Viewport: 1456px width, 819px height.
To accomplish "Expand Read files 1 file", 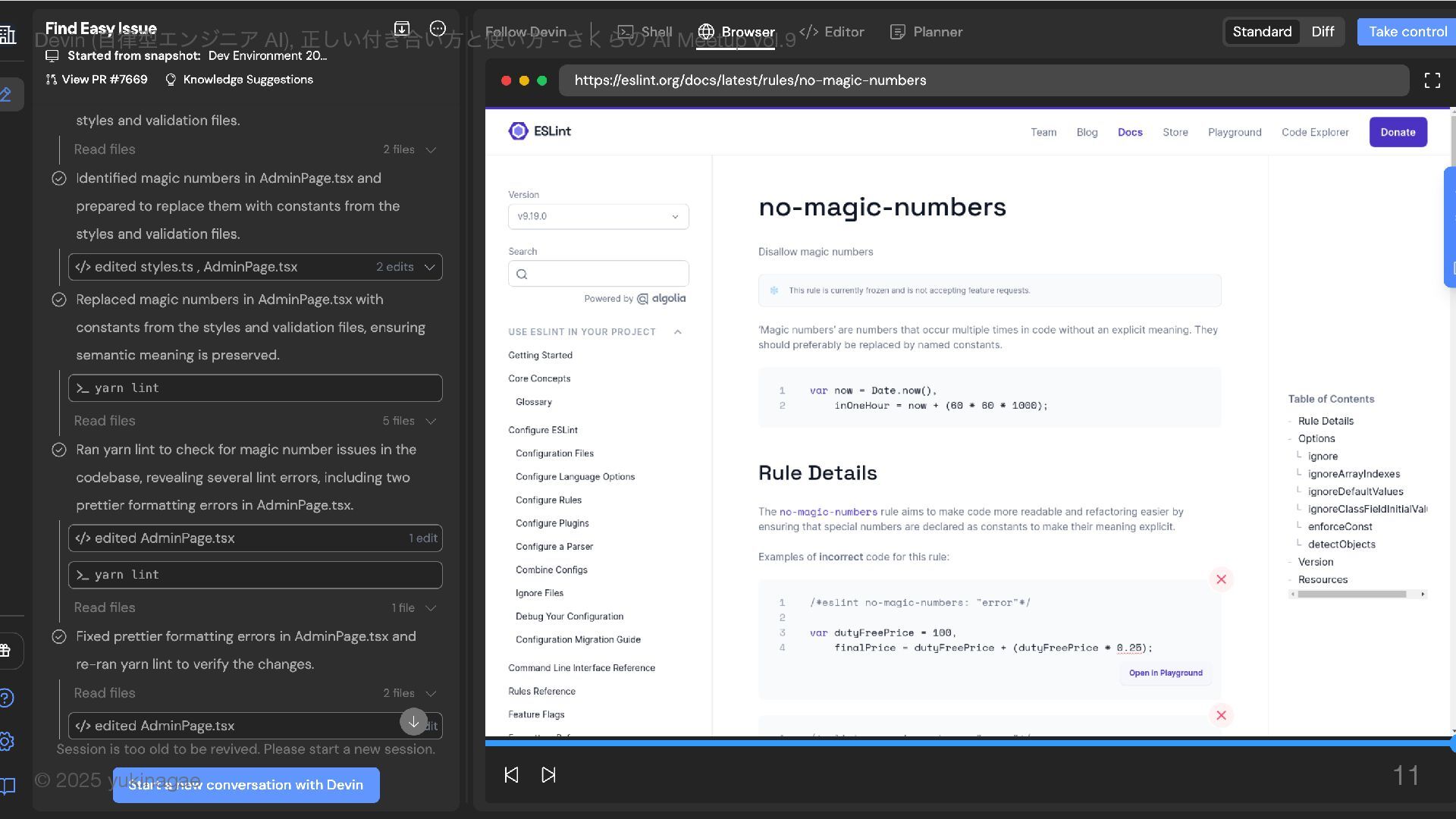I will tap(255, 607).
